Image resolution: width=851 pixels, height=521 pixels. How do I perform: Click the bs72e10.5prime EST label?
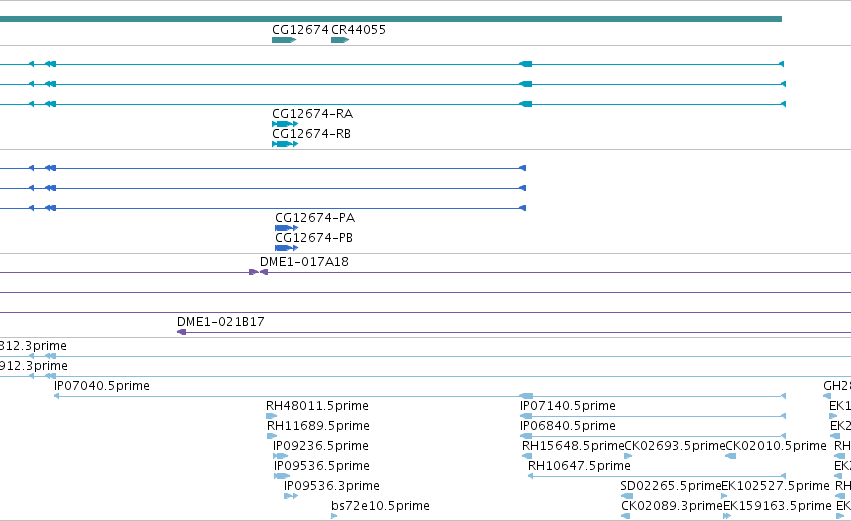pyautogui.click(x=380, y=506)
